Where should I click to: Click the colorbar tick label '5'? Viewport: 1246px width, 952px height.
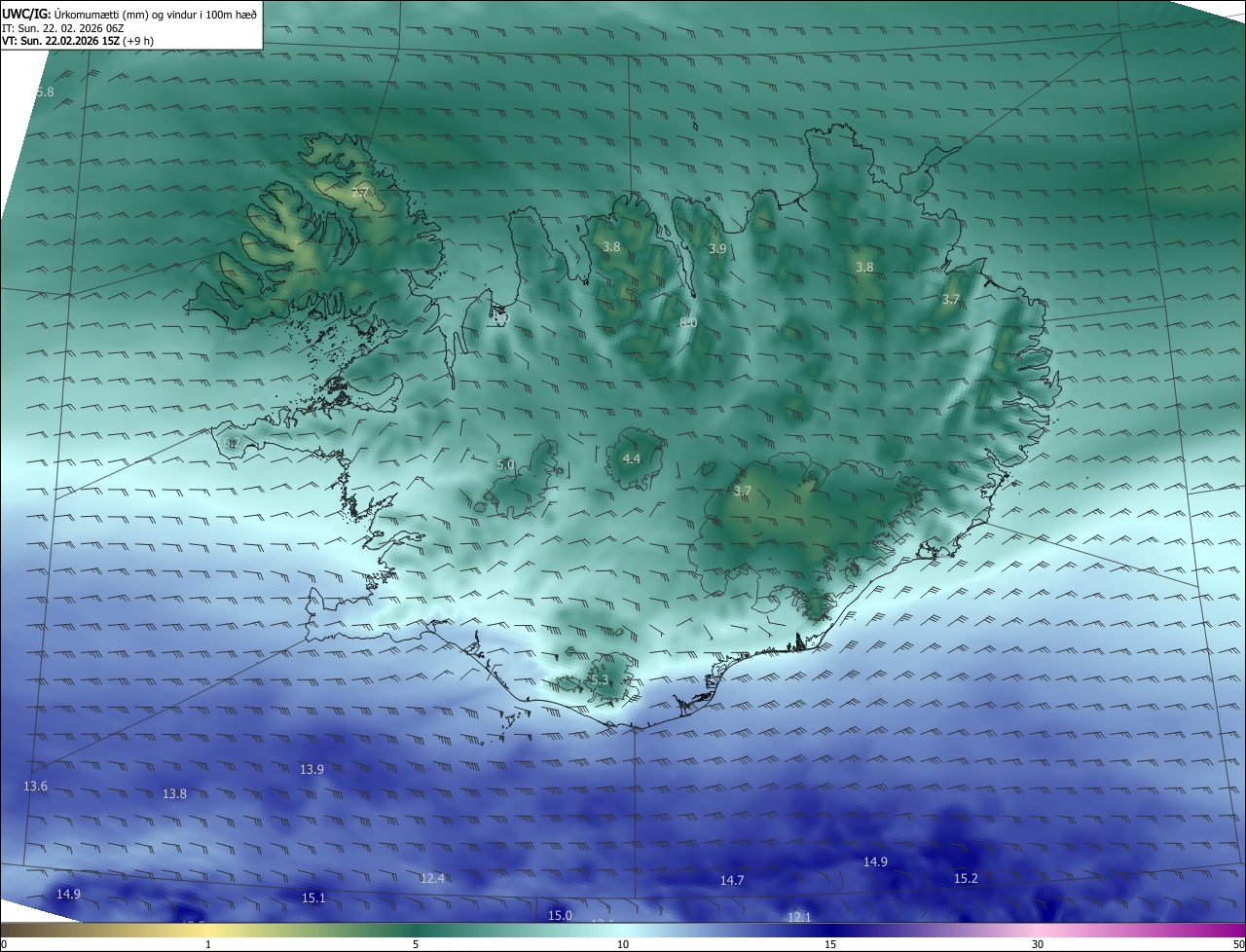[416, 944]
